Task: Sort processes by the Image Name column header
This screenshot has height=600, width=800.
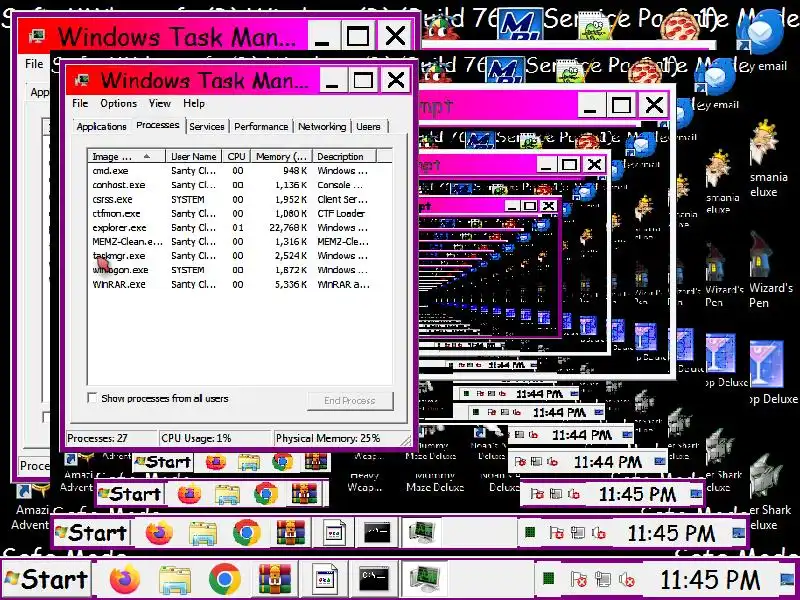Action: [127, 156]
